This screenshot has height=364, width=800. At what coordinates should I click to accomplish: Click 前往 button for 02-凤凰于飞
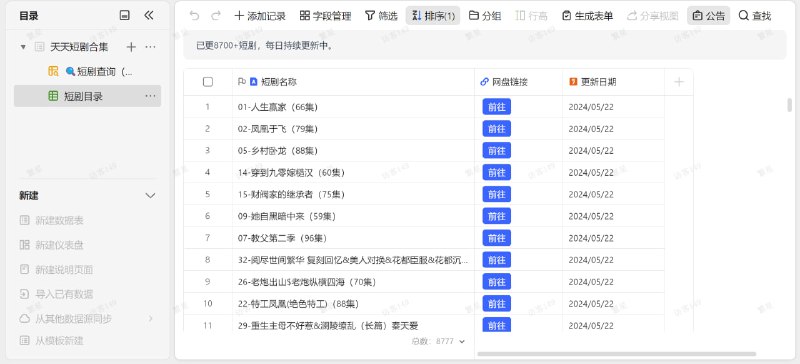tap(496, 129)
